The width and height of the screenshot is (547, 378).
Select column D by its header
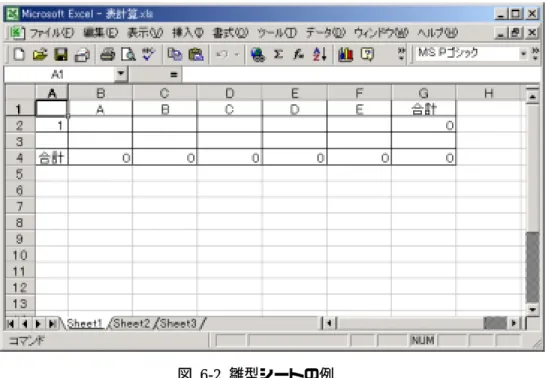(x=230, y=93)
